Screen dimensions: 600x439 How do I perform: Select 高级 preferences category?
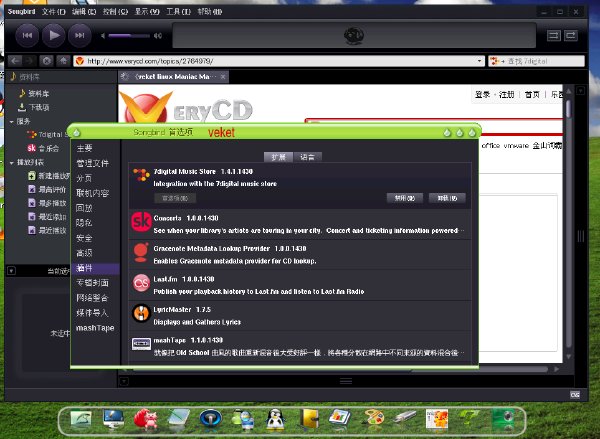[84, 253]
